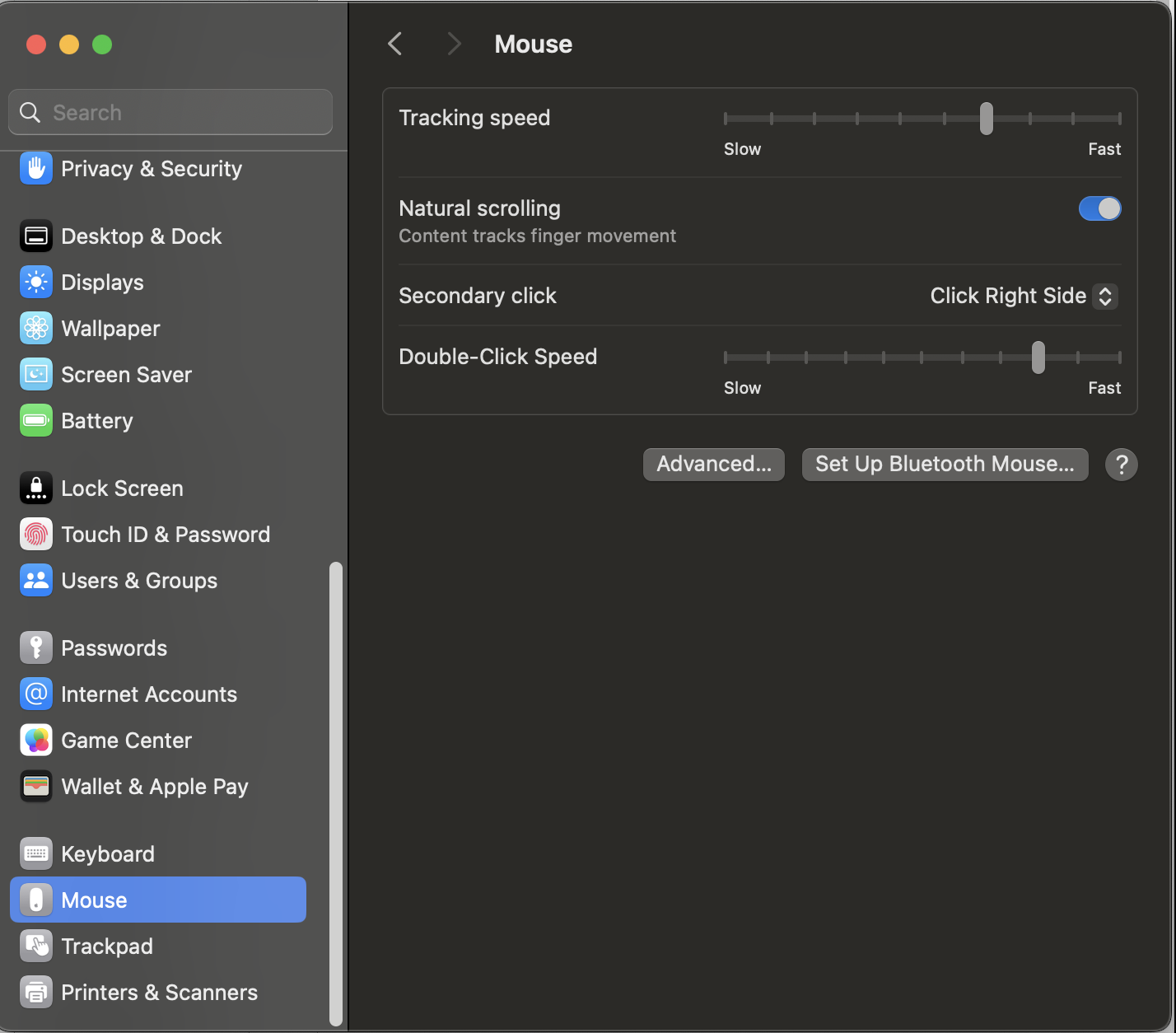Disable the Natural scrolling toggle
1176x1033 pixels.
tap(1099, 208)
